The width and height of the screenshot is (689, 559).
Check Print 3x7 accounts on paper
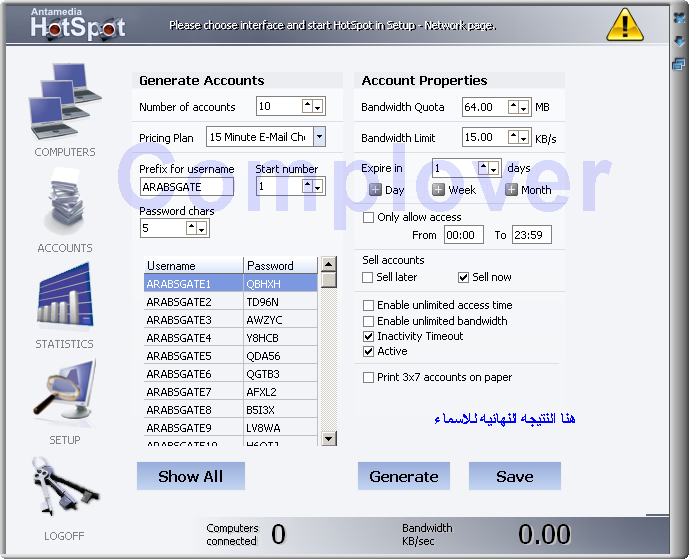pyautogui.click(x=368, y=377)
